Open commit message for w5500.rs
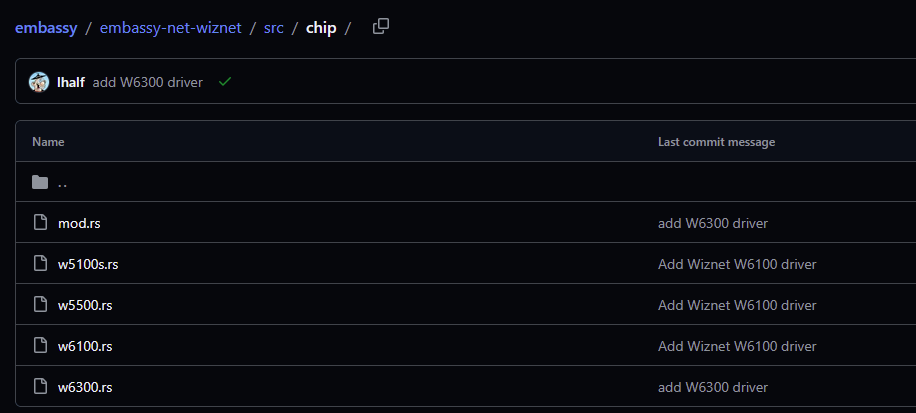 (737, 305)
